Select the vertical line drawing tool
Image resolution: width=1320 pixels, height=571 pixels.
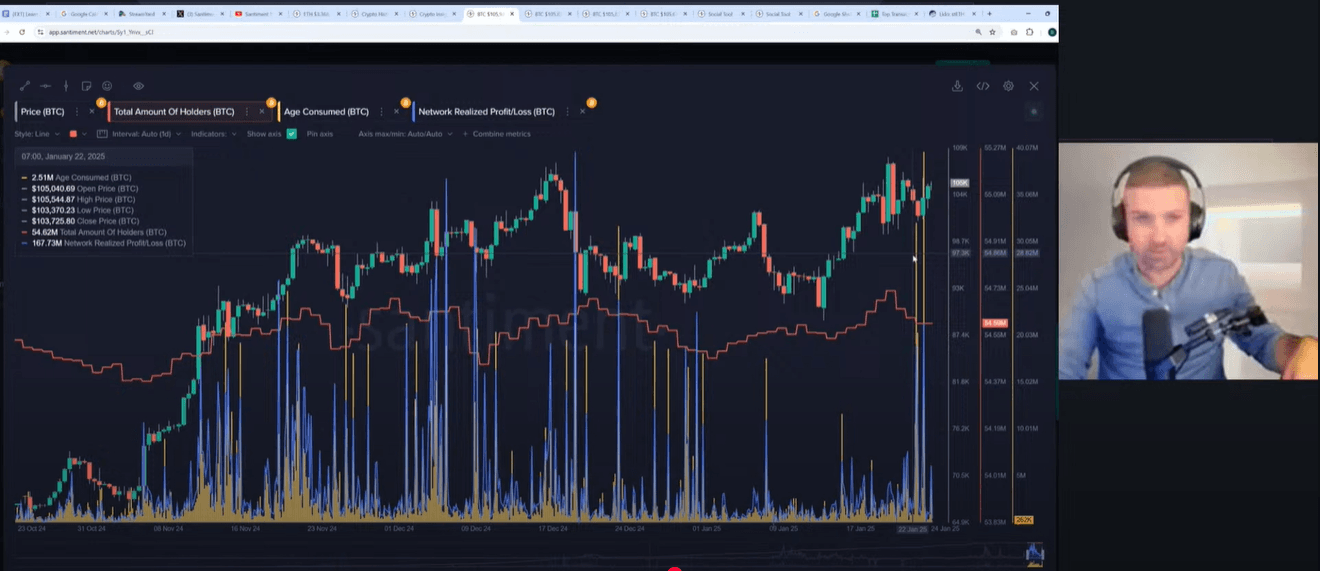[66, 87]
